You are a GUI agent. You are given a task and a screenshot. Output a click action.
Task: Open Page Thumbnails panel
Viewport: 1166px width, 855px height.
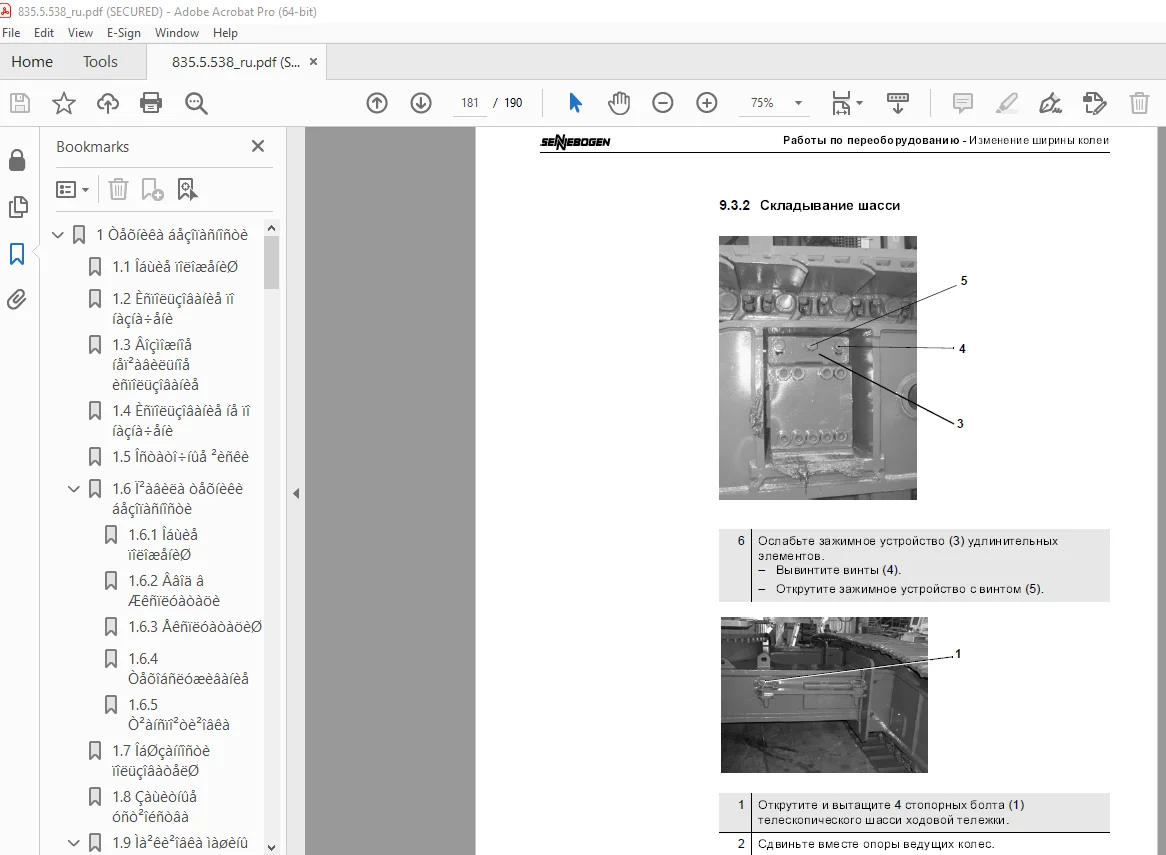pos(18,207)
